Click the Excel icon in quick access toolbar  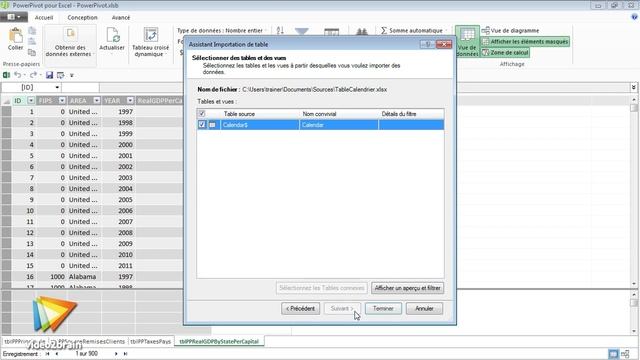click(6, 75)
